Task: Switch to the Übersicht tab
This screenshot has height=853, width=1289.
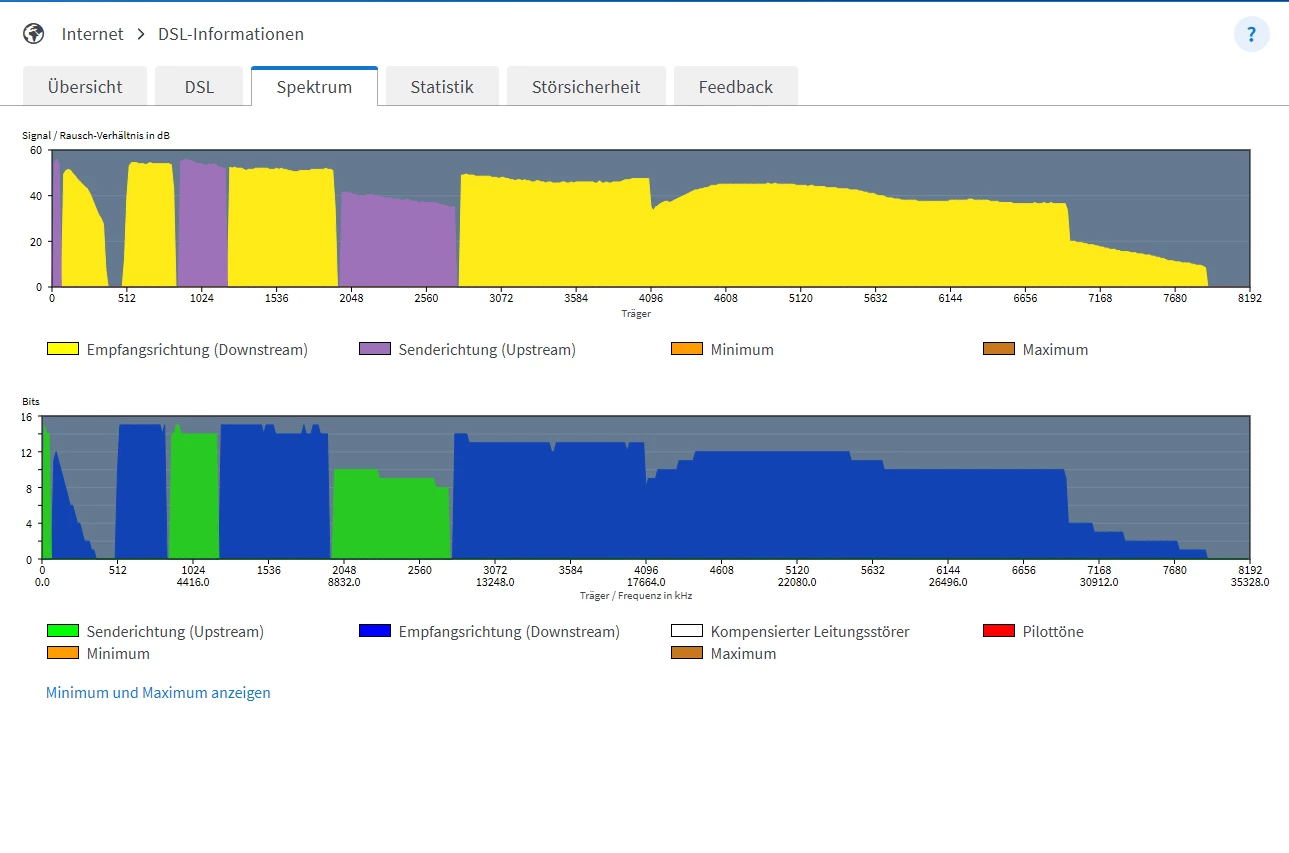Action: (85, 87)
